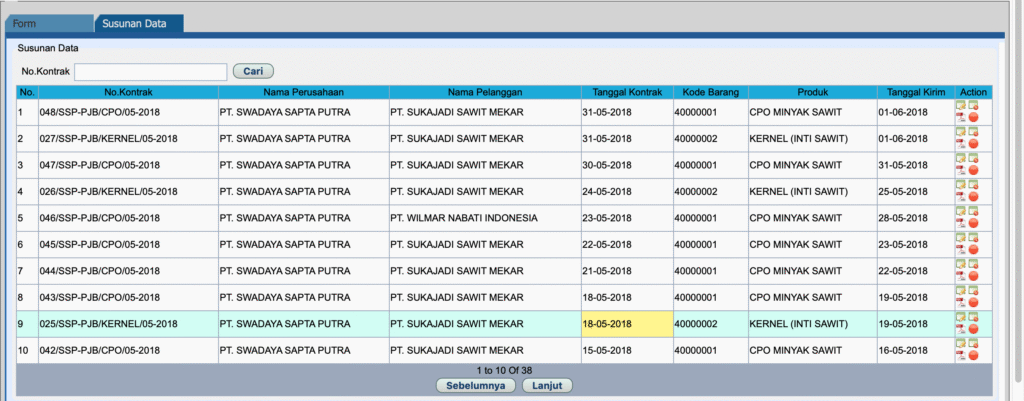Select contract number 047/SSP-PJB/CPO/05-2018
The height and width of the screenshot is (401, 1024).
pyautogui.click(x=100, y=165)
